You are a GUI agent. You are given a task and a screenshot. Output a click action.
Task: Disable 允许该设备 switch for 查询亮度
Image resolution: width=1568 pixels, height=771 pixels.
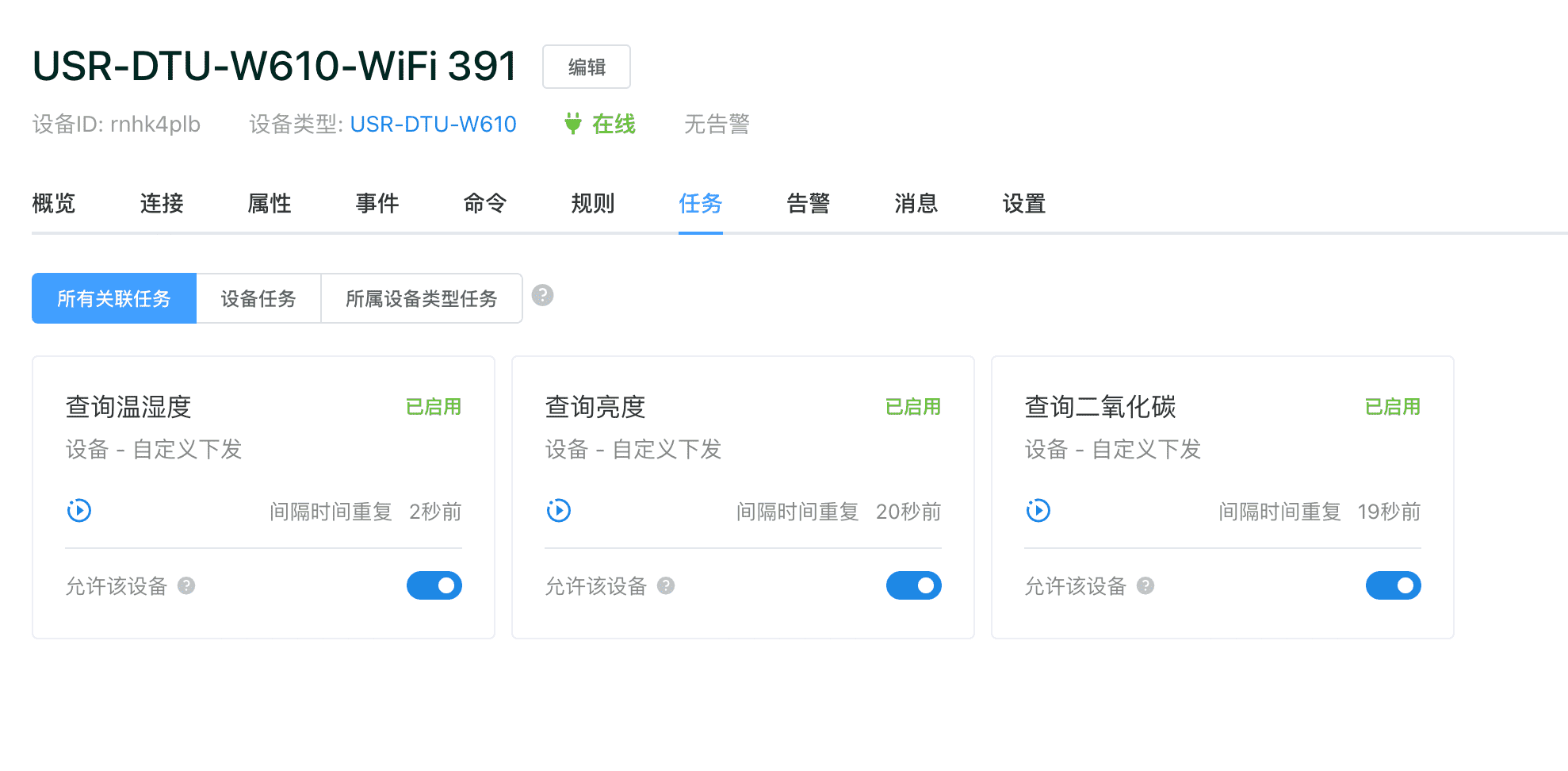(914, 585)
